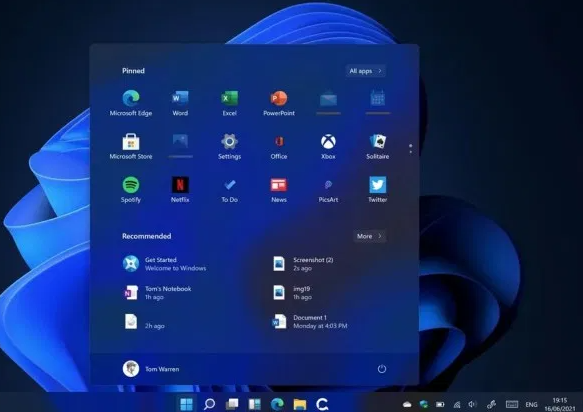Click OneDrive cloud icon in system tray
The height and width of the screenshot is (412, 583).
point(407,404)
